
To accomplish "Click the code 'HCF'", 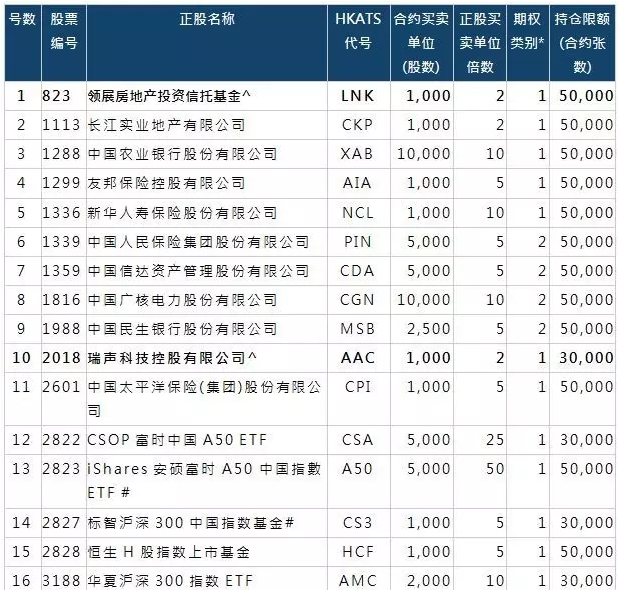I will 358,552.
